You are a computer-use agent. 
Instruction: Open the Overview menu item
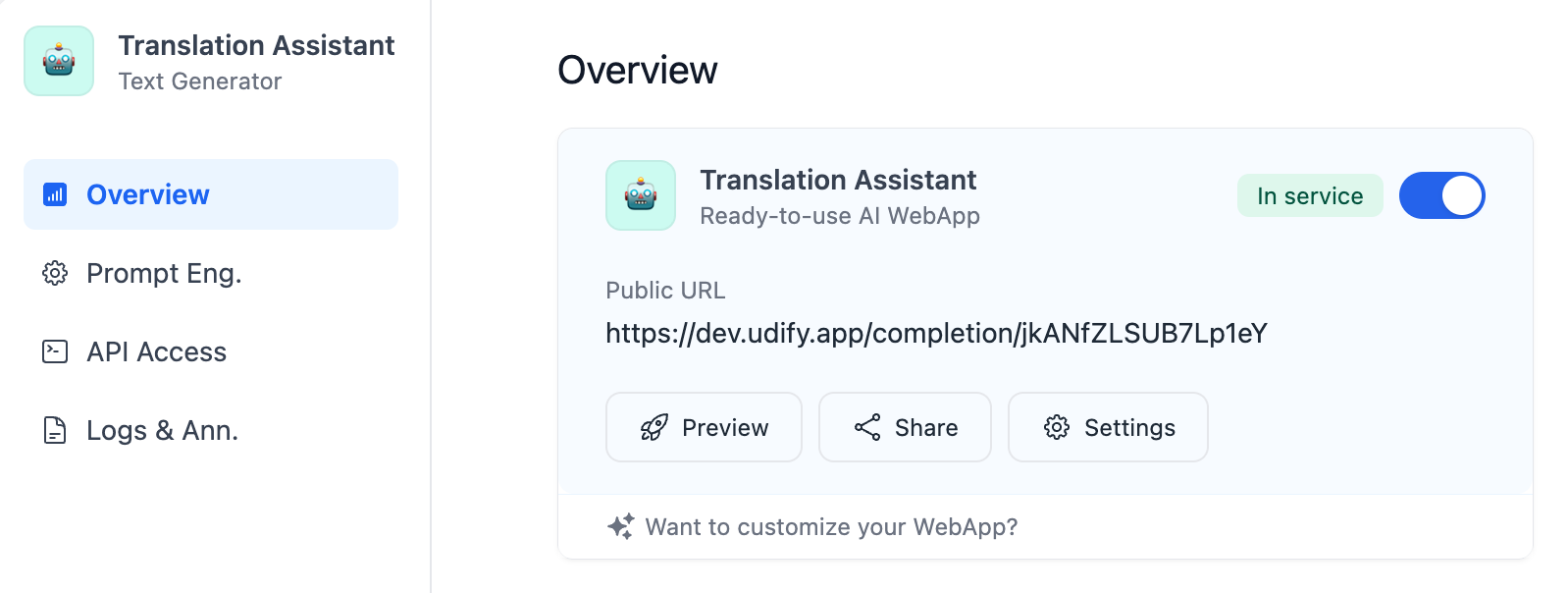(211, 194)
